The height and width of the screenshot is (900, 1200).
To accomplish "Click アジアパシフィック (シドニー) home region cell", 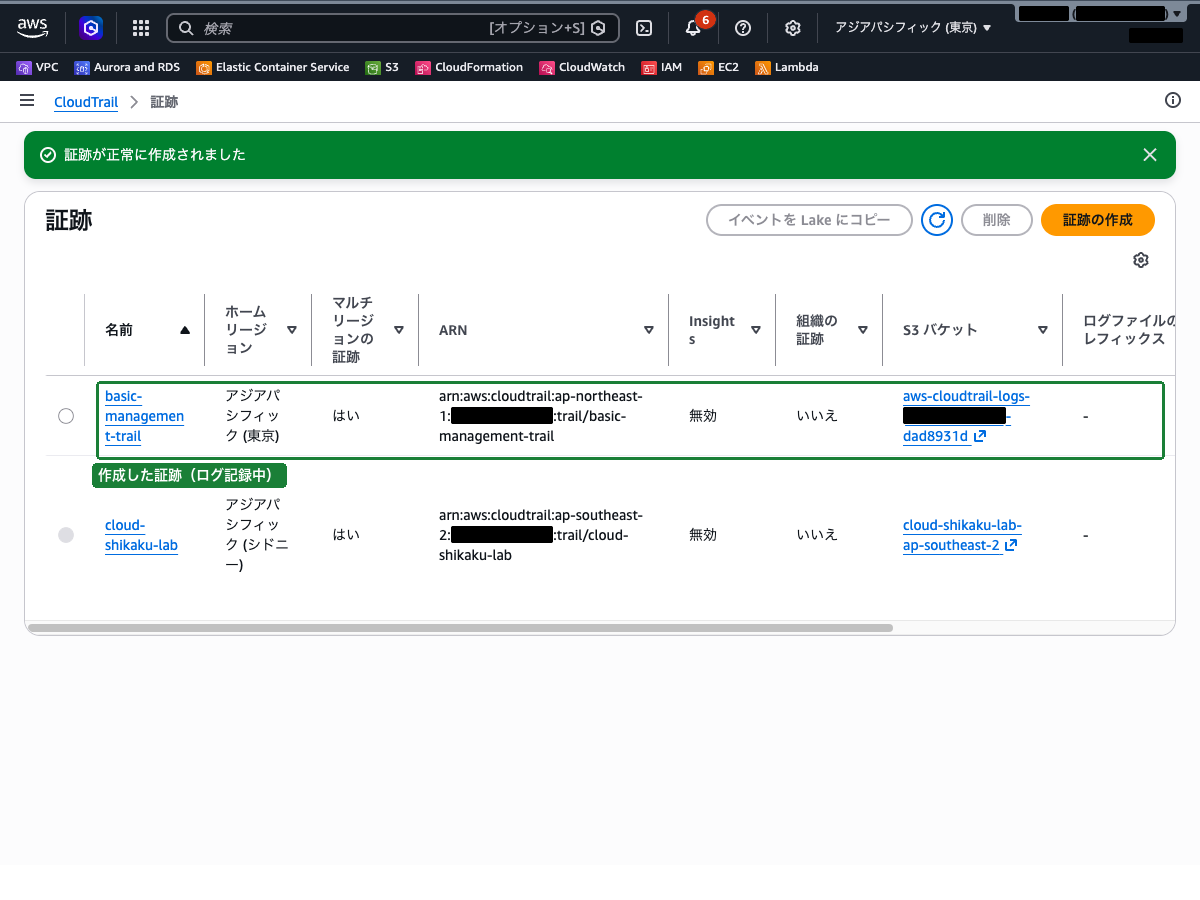I will (x=257, y=535).
